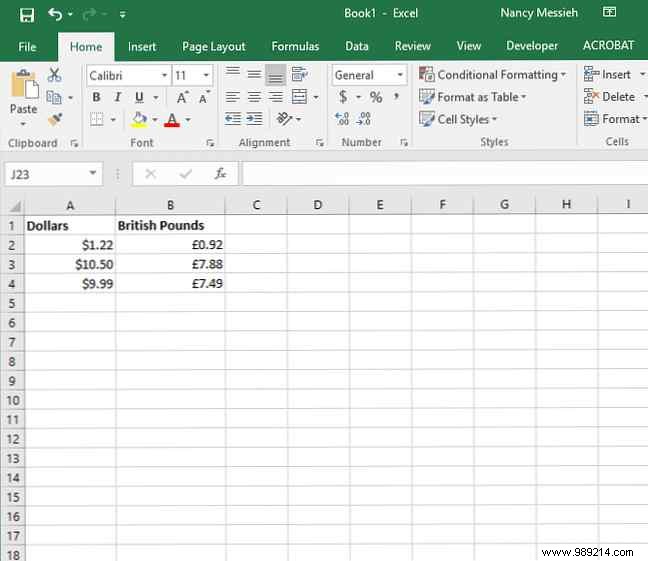Switch to the Data tab
This screenshot has width=648, height=561.
point(357,46)
